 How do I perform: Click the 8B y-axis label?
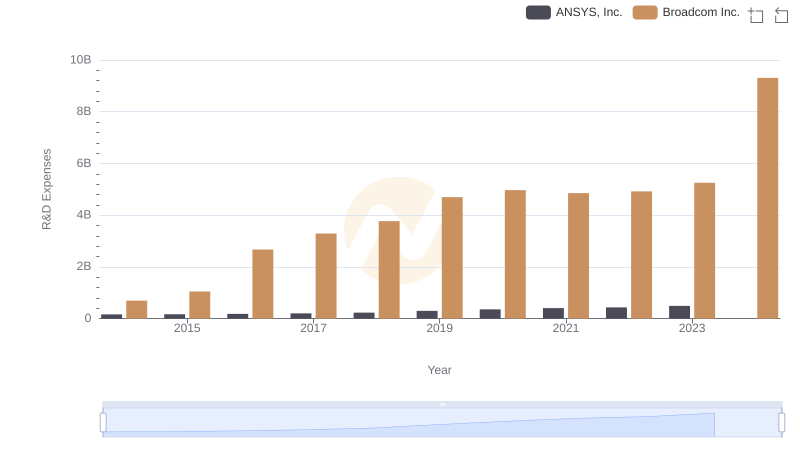tap(84, 111)
